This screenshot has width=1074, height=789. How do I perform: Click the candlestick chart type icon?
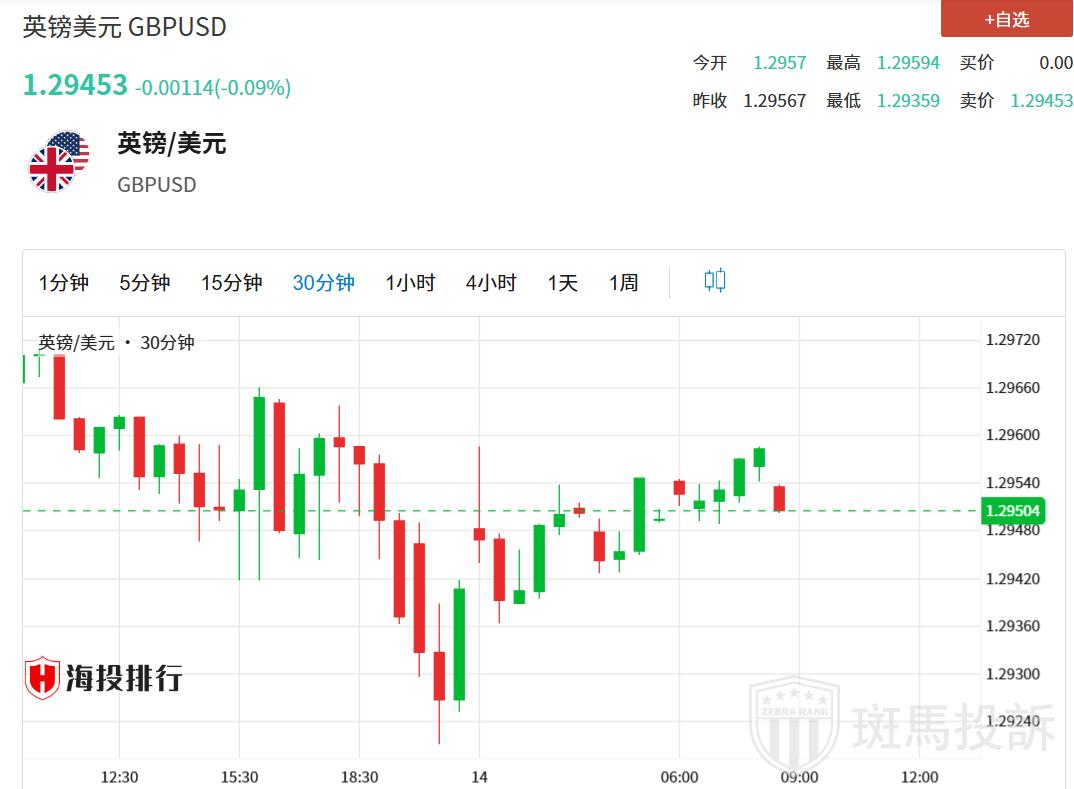tap(714, 281)
